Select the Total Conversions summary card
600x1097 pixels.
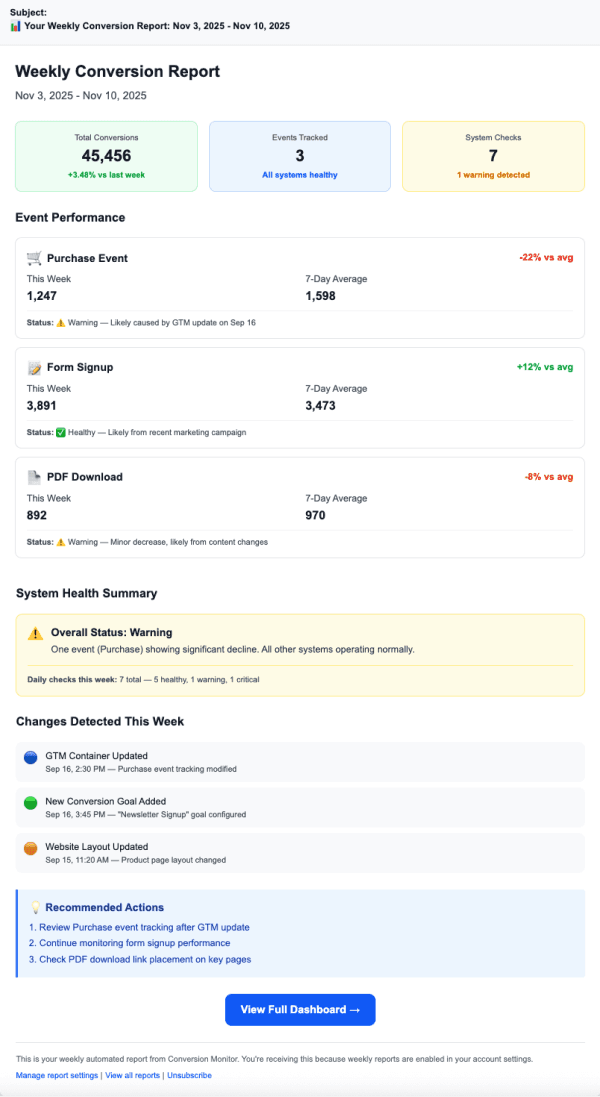click(x=106, y=156)
